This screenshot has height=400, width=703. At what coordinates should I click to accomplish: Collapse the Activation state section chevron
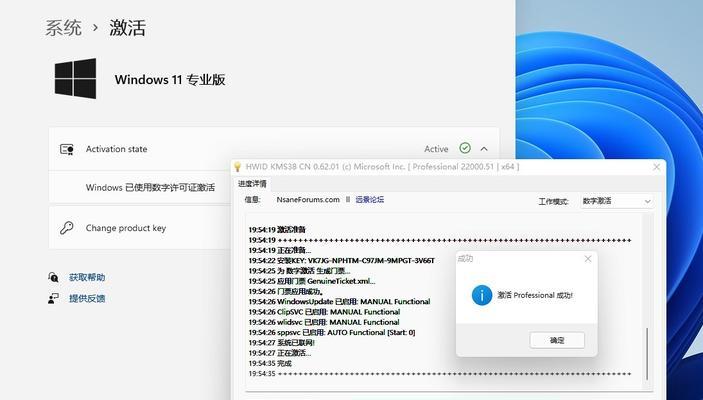coord(484,149)
